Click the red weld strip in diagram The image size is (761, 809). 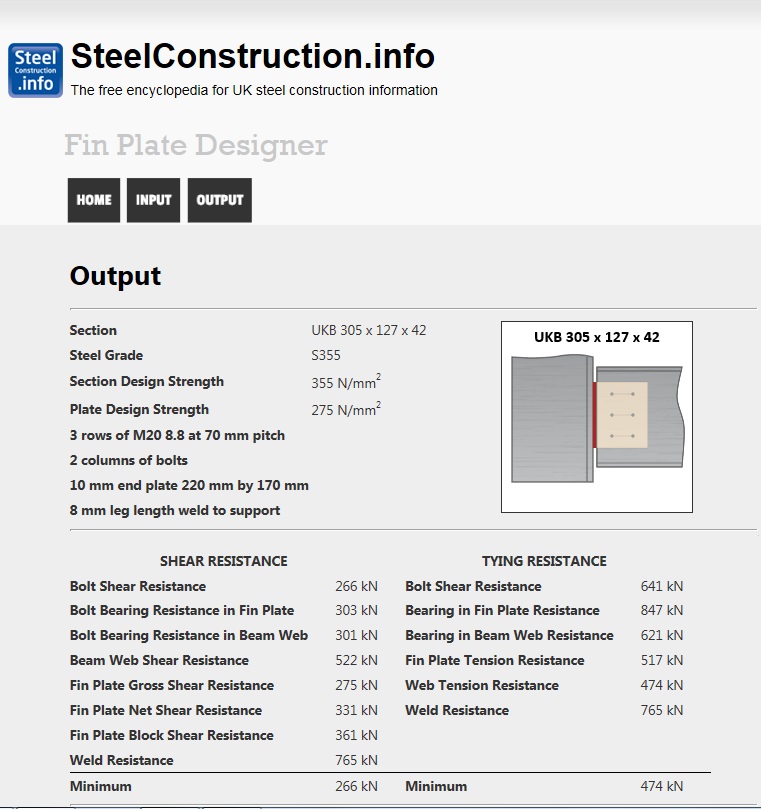(594, 414)
